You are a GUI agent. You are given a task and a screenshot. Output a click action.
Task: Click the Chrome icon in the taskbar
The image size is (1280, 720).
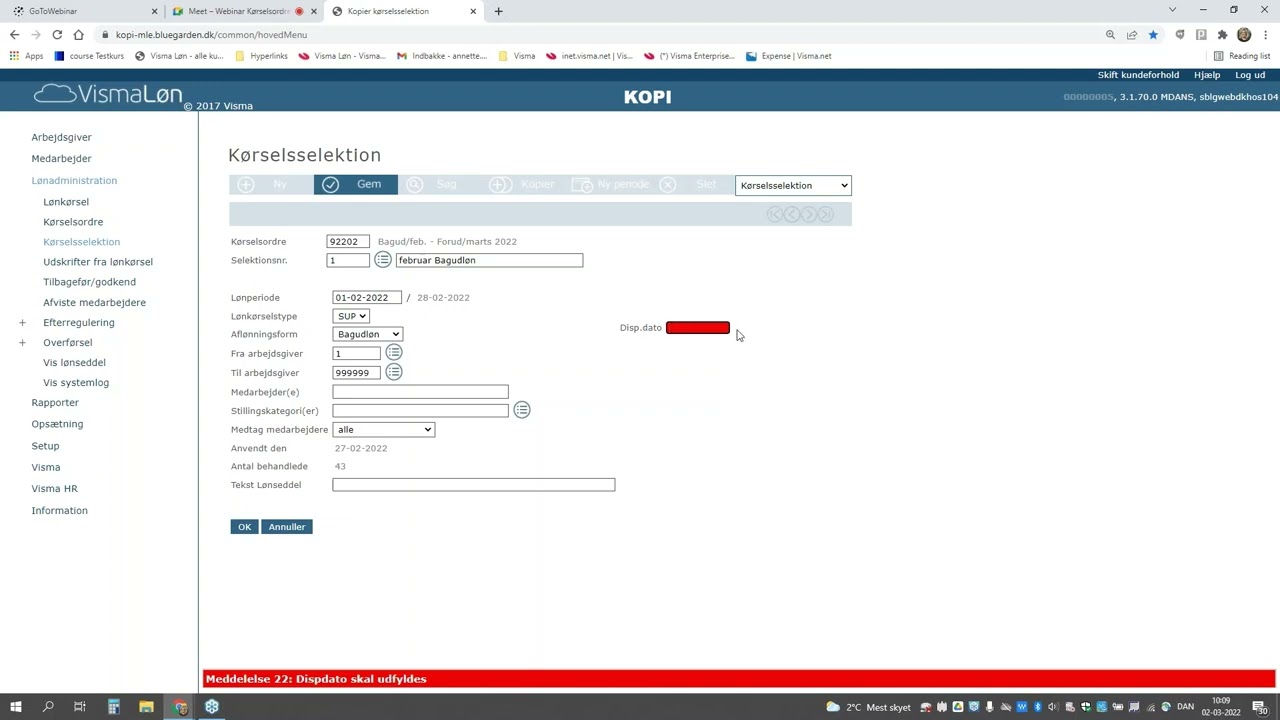[180, 707]
